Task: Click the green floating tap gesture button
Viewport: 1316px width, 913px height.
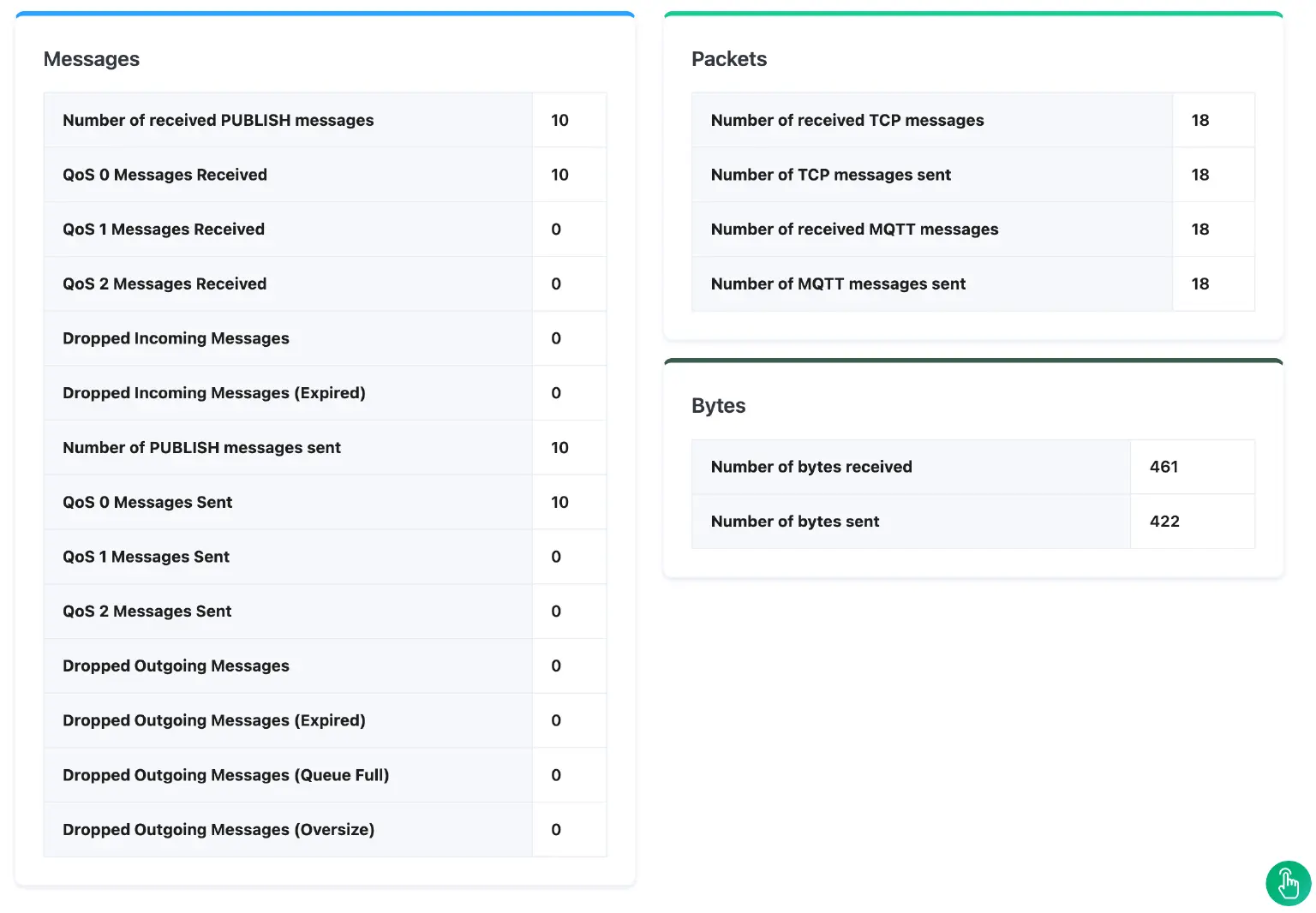Action: tap(1288, 883)
